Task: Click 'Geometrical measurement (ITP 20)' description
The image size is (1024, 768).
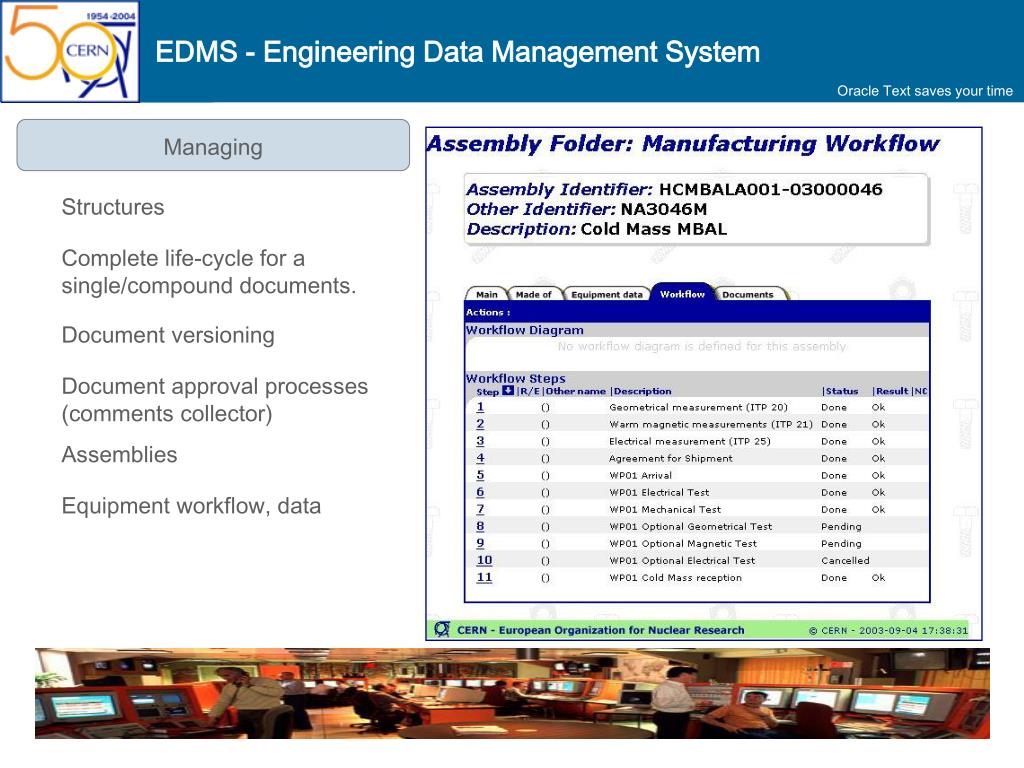Action: point(698,407)
